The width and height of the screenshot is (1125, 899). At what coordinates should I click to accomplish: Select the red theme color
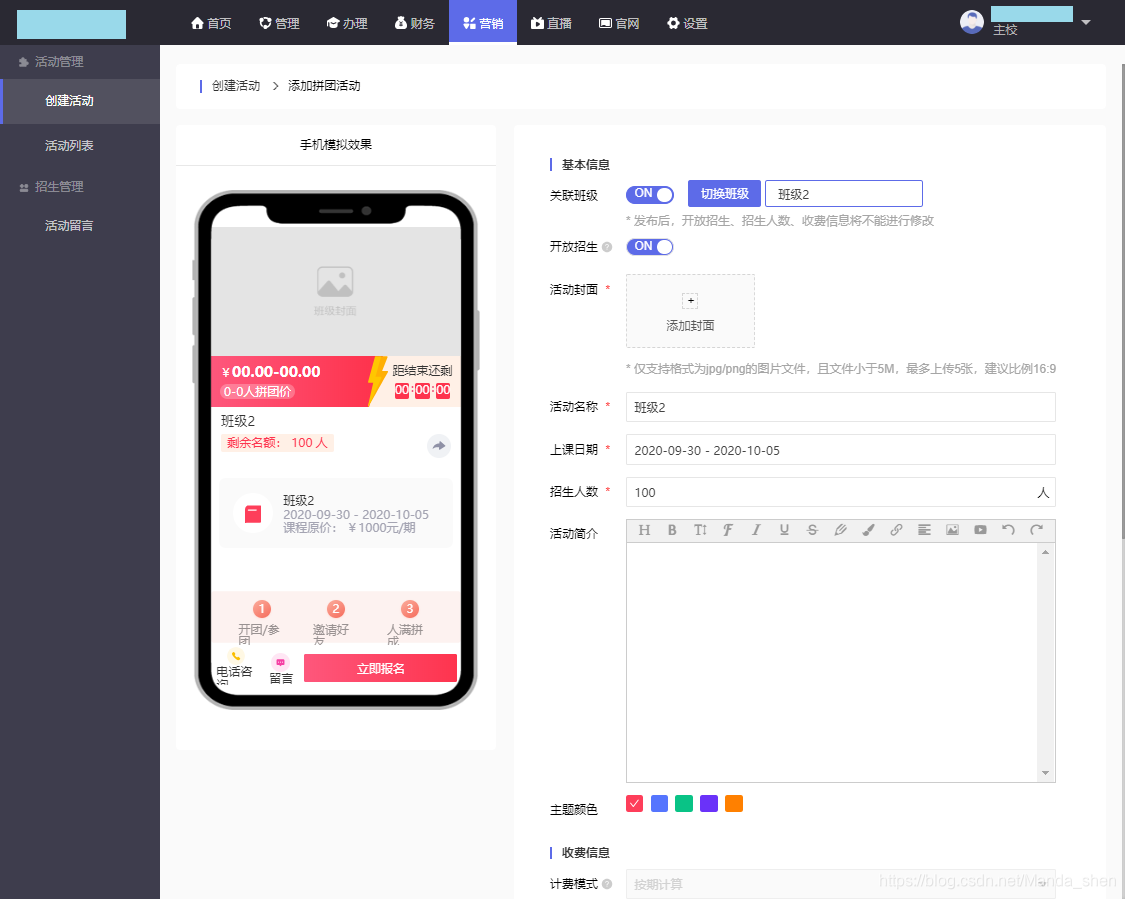634,804
